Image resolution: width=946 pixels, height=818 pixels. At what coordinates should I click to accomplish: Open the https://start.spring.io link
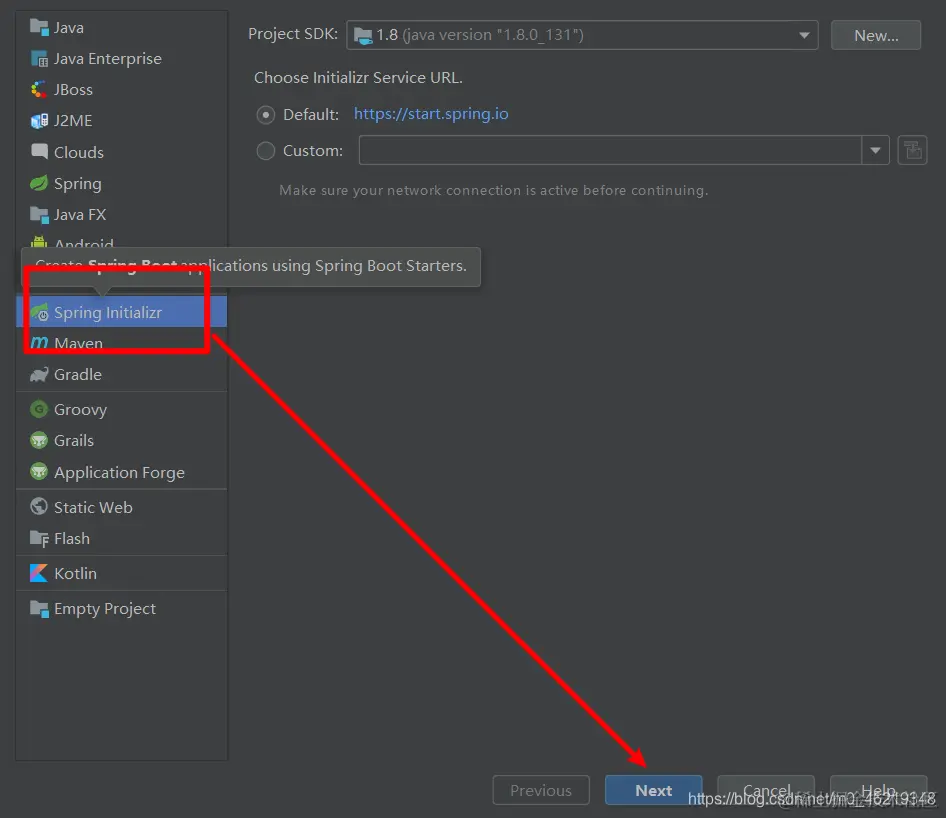[431, 114]
